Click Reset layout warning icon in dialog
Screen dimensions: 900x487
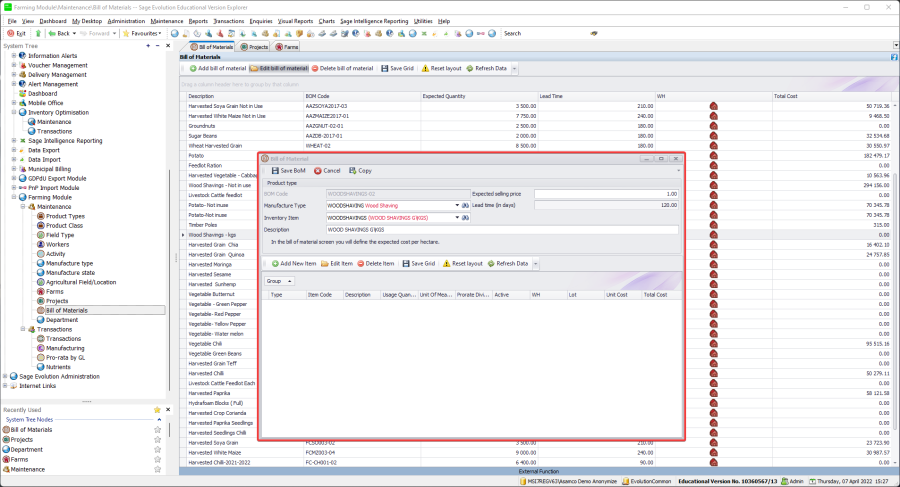pyautogui.click(x=445, y=263)
